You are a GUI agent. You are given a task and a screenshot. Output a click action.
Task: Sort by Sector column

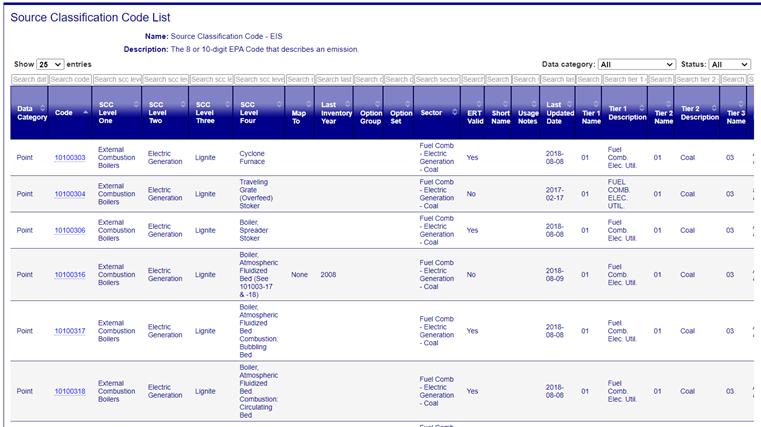point(437,113)
